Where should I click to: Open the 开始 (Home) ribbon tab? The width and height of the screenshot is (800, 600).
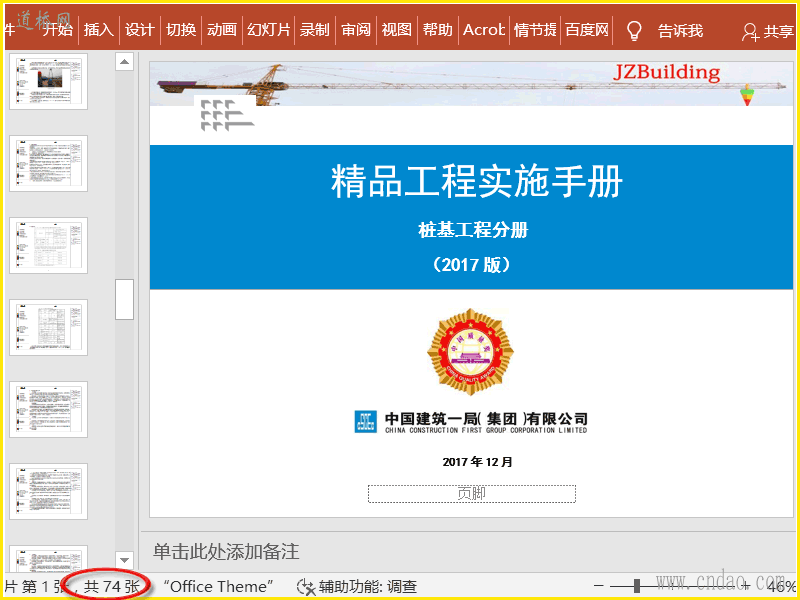[x=58, y=30]
